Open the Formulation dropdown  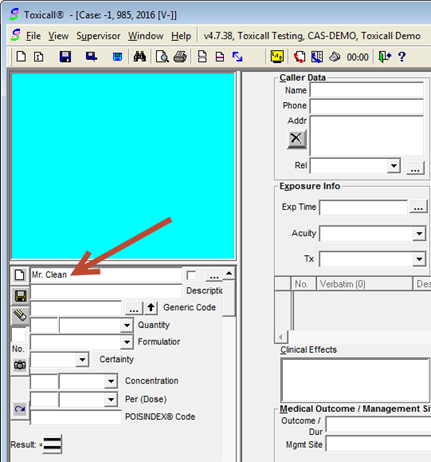point(127,342)
